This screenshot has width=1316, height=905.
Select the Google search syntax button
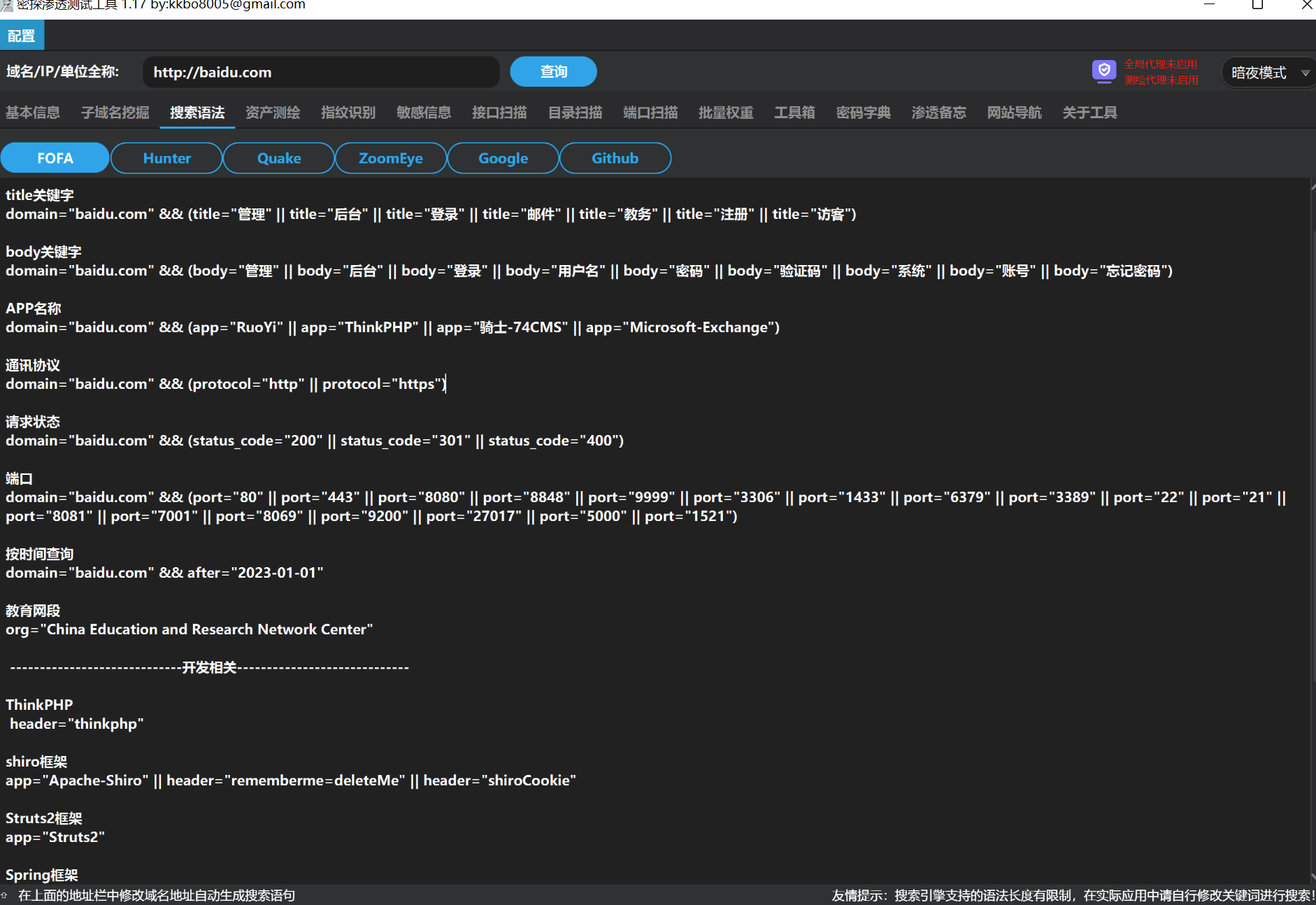point(503,158)
